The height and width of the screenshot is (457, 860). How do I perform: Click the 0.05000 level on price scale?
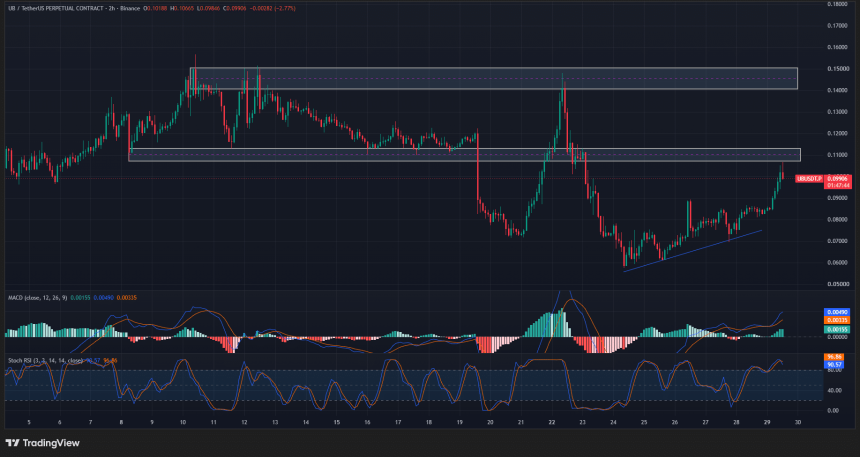837,284
